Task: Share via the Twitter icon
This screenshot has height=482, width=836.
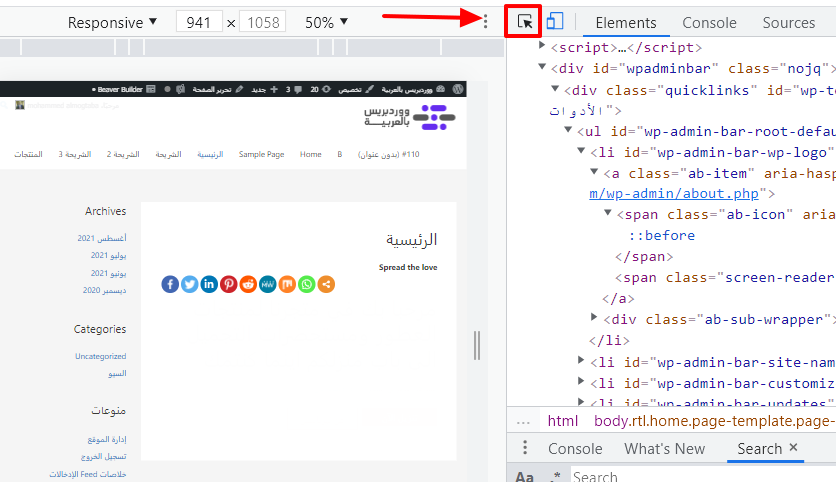Action: point(189,284)
